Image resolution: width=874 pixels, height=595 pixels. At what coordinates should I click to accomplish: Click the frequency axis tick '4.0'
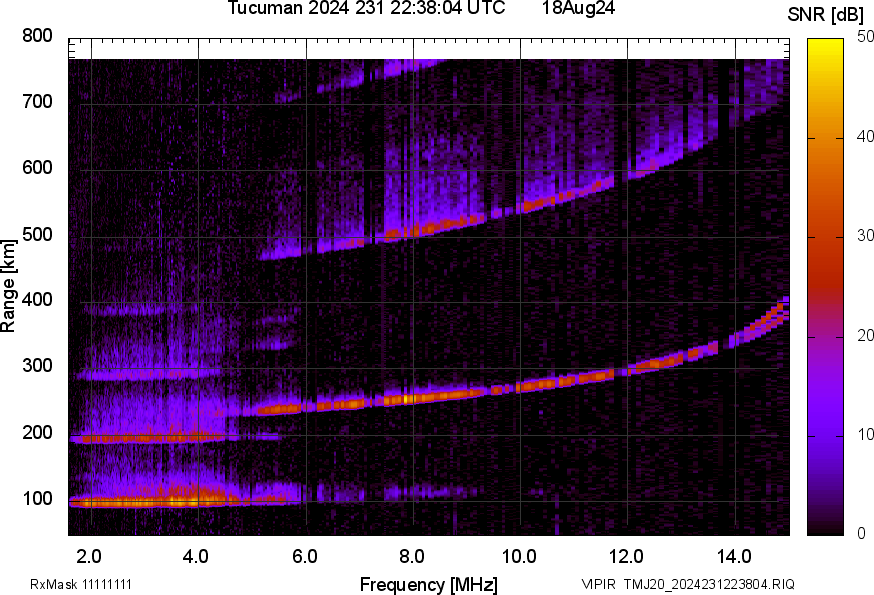coord(196,557)
